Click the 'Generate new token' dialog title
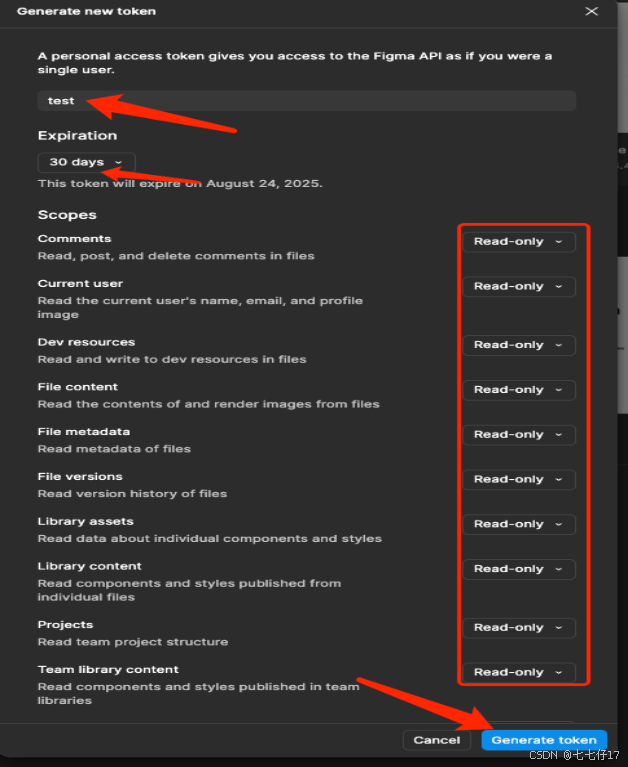The image size is (628, 767). (x=87, y=11)
